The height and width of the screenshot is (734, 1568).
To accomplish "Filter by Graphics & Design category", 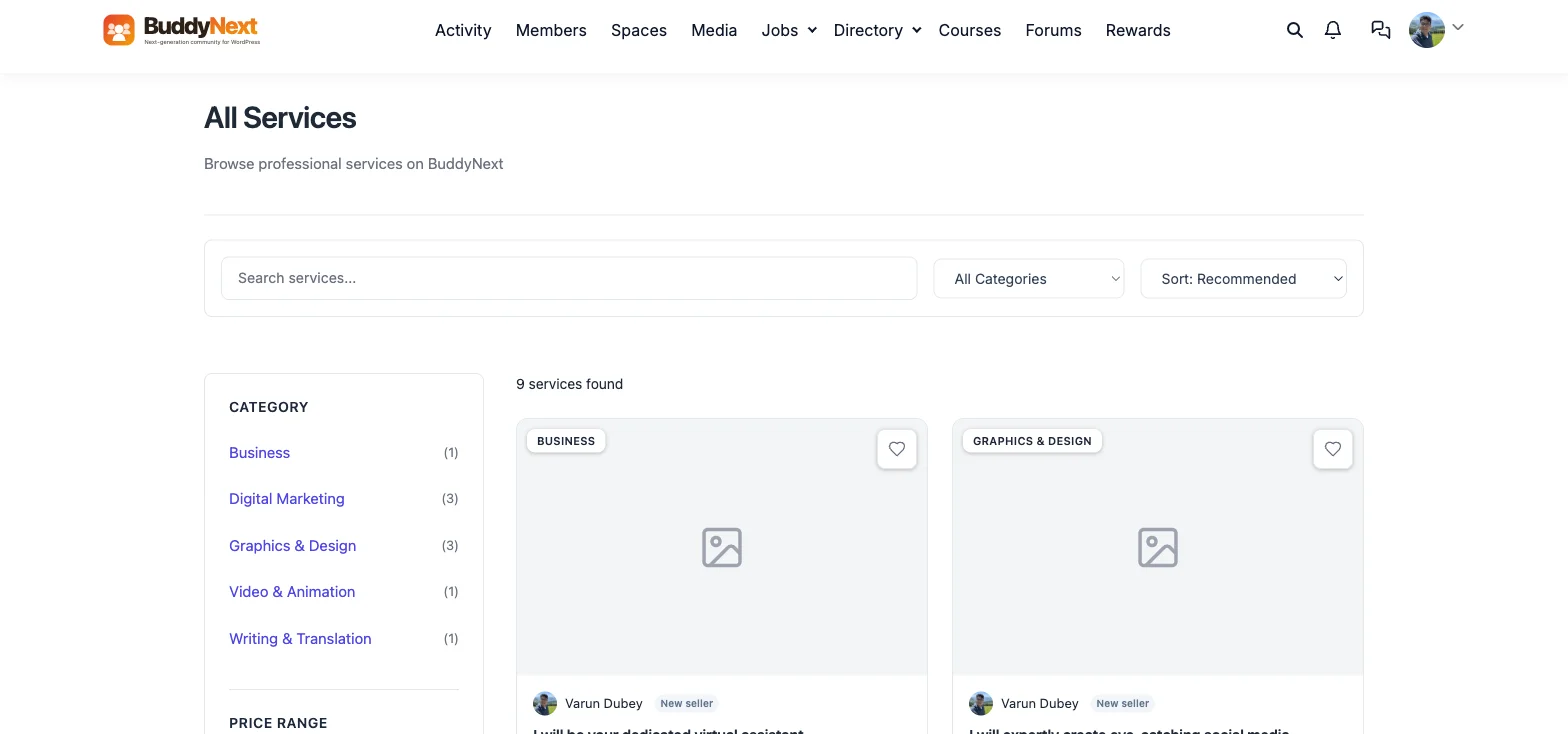I will tap(293, 546).
